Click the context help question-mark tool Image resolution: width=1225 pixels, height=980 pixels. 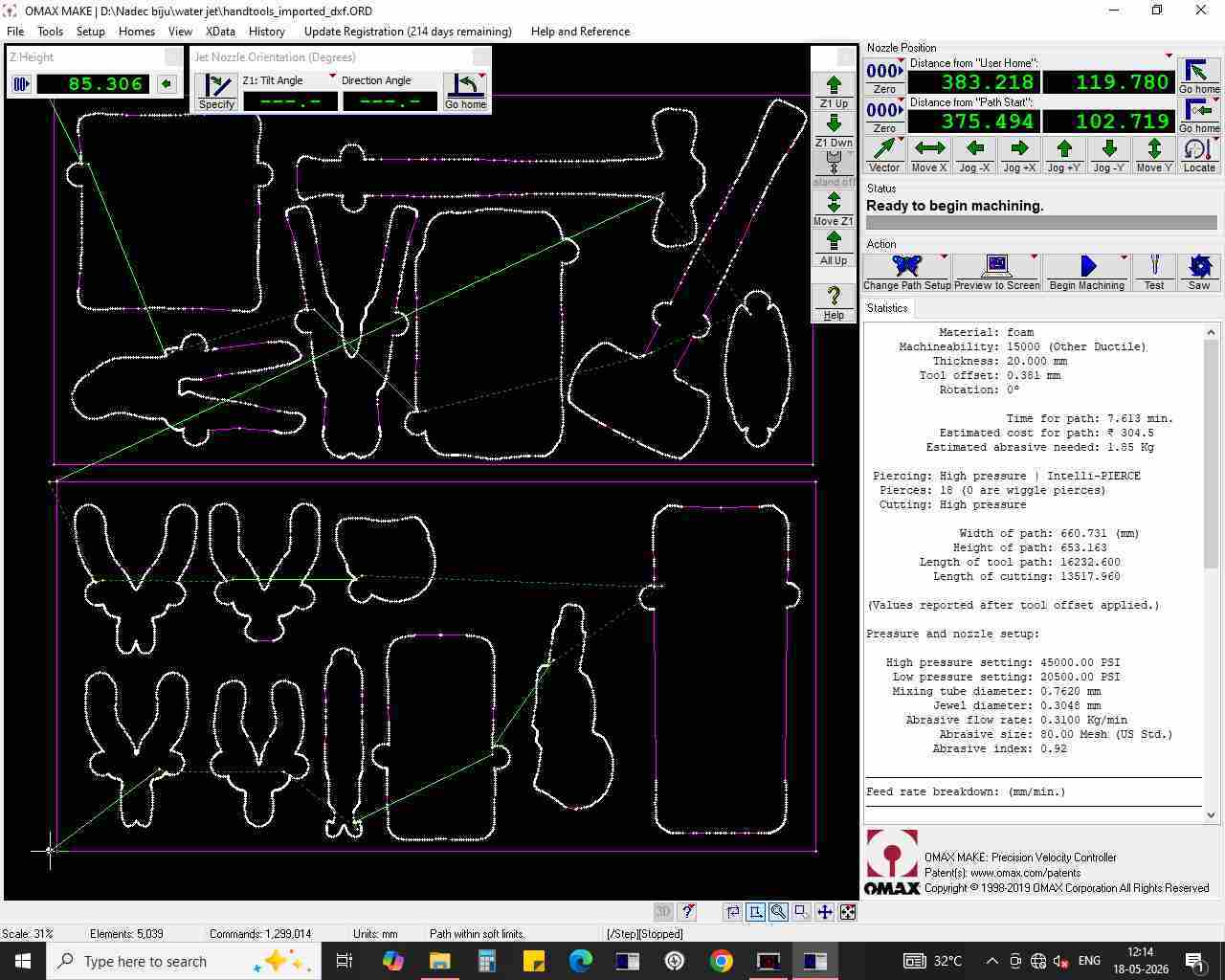coord(686,912)
